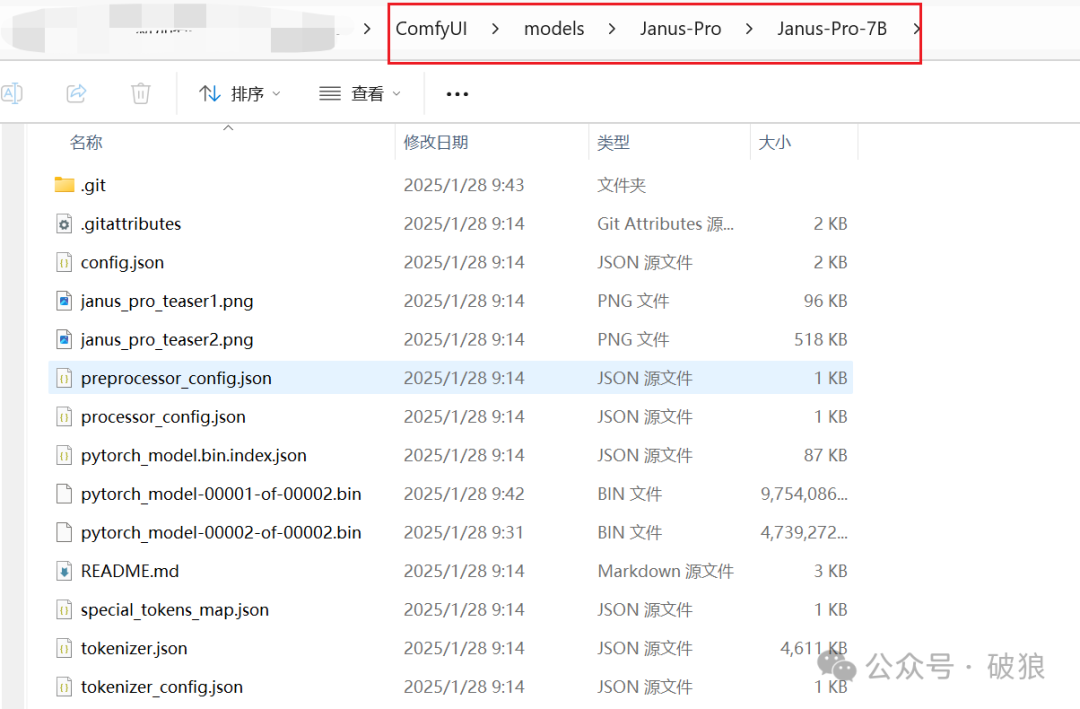The width and height of the screenshot is (1080, 709).
Task: Select the config.json file icon
Action: (x=64, y=263)
